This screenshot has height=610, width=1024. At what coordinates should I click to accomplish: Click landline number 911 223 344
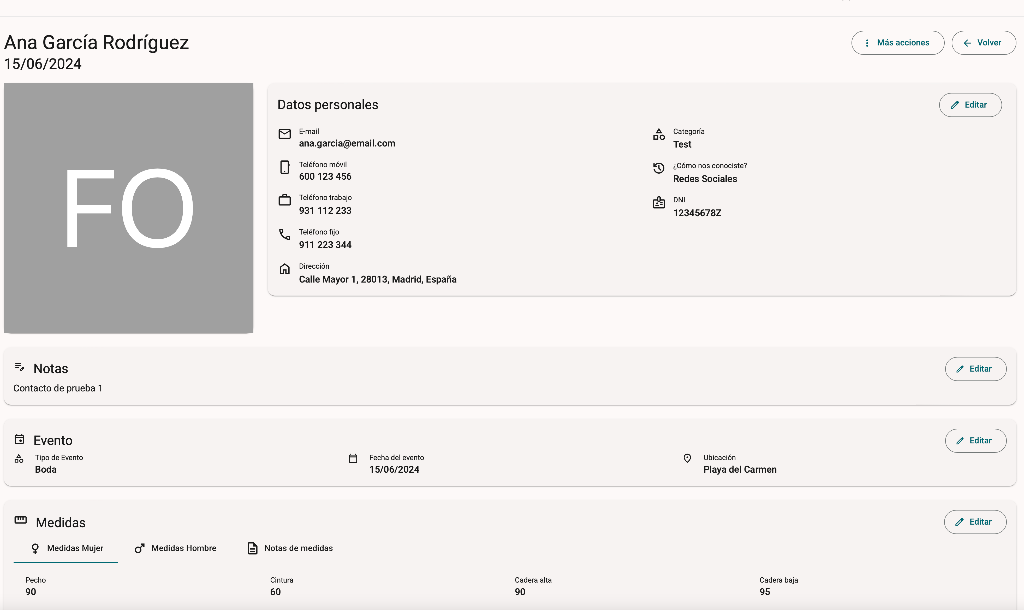[325, 245]
